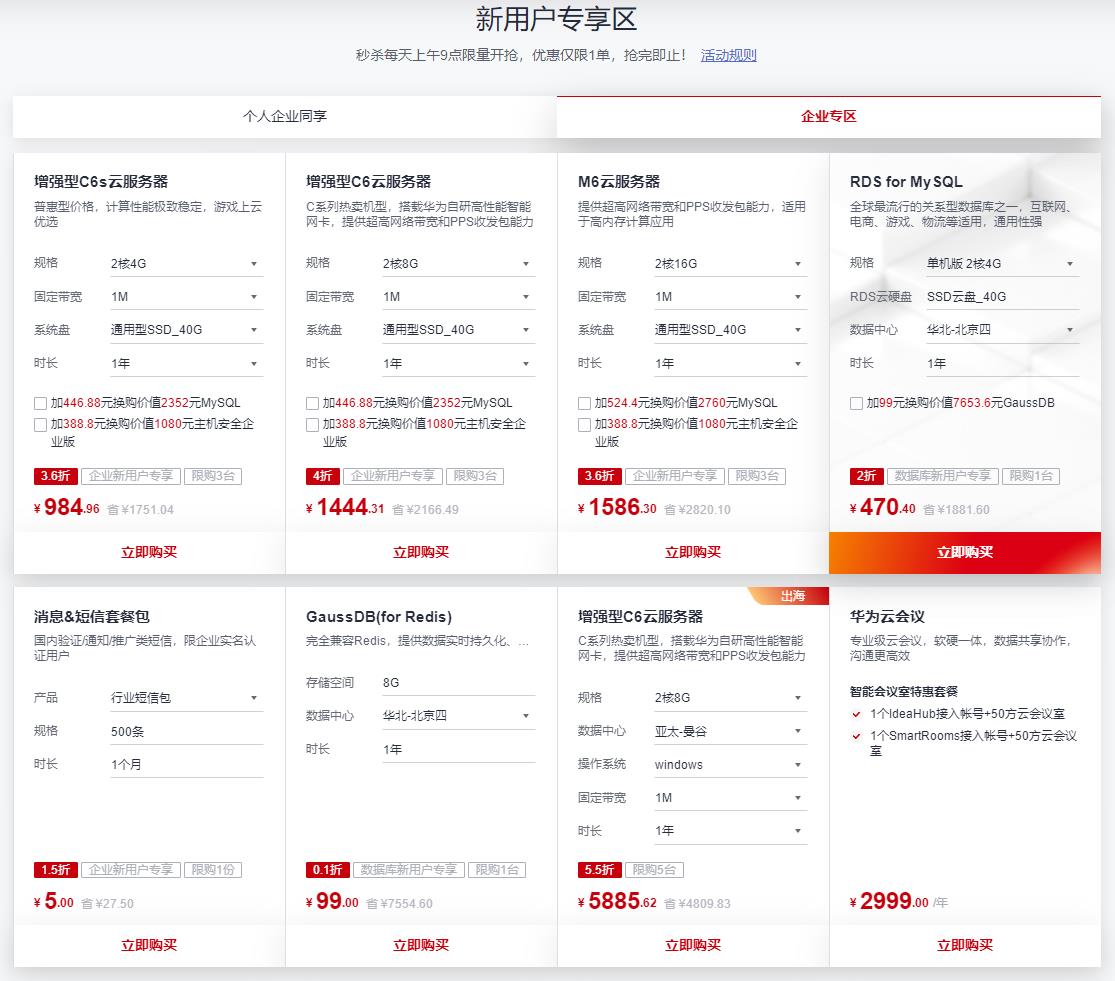Click 立即购买 for top 增强型C6云服务器
The height and width of the screenshot is (981, 1115).
(421, 552)
